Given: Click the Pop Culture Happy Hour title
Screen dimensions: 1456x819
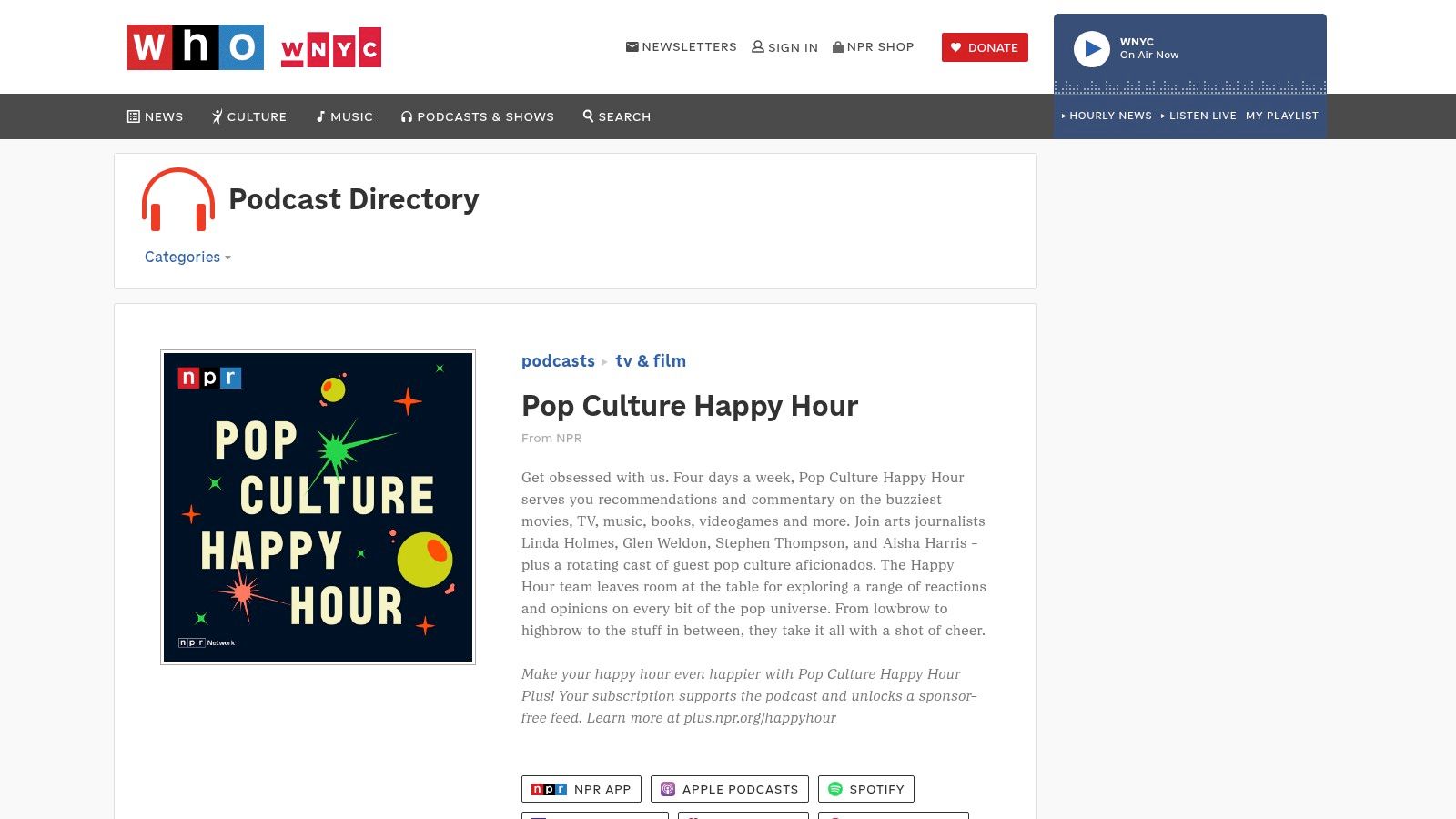Looking at the screenshot, I should [x=690, y=406].
